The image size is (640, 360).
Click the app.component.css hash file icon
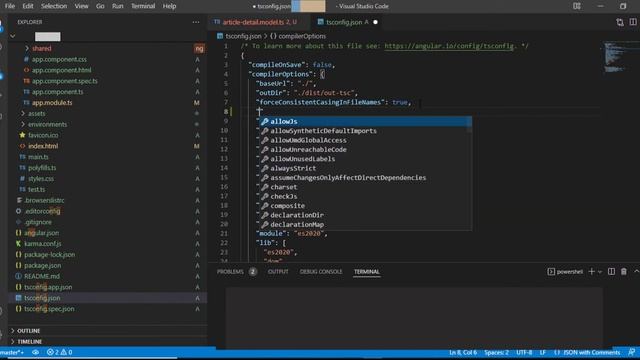click(26, 59)
